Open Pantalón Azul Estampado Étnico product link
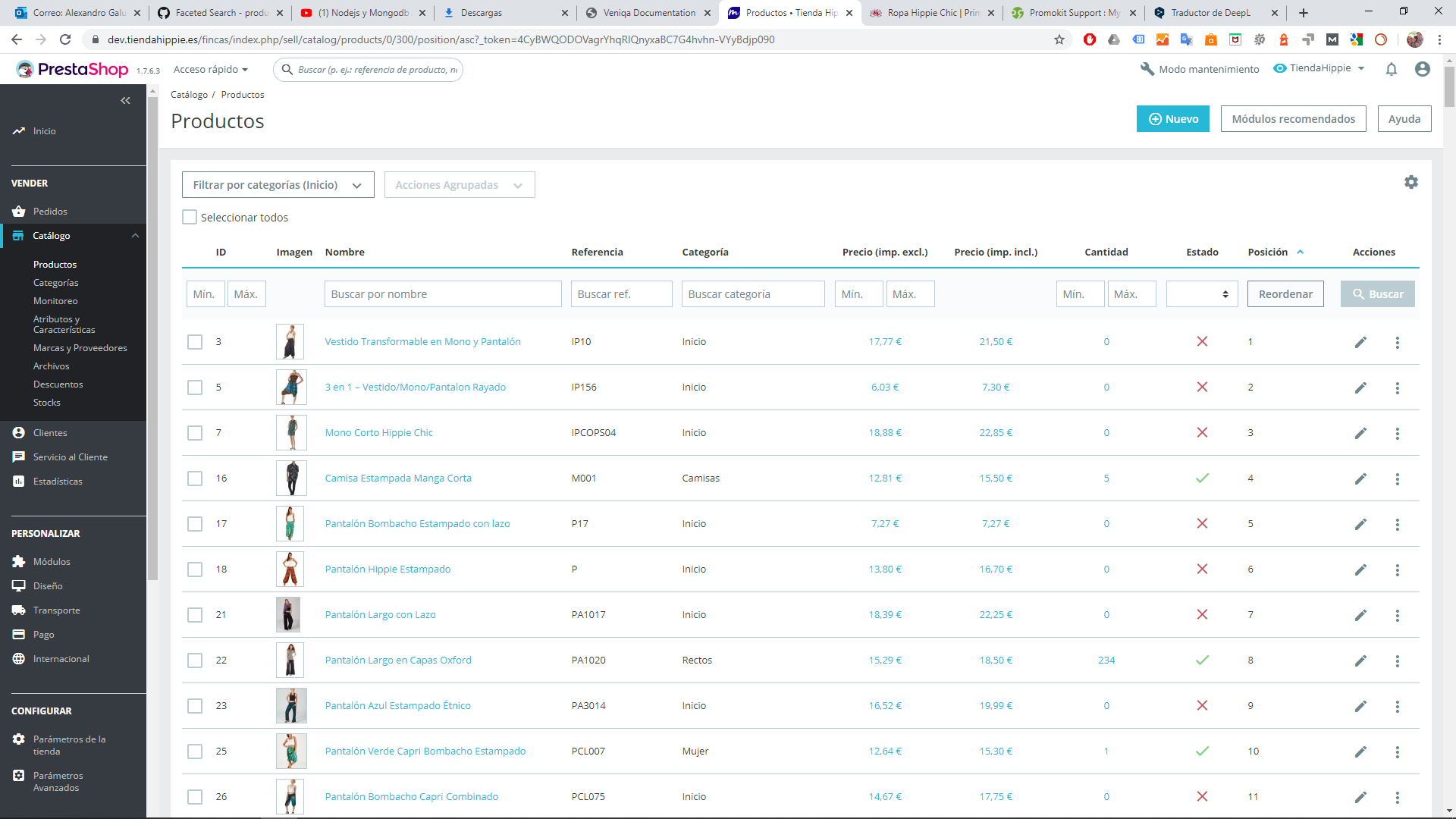 tap(397, 705)
